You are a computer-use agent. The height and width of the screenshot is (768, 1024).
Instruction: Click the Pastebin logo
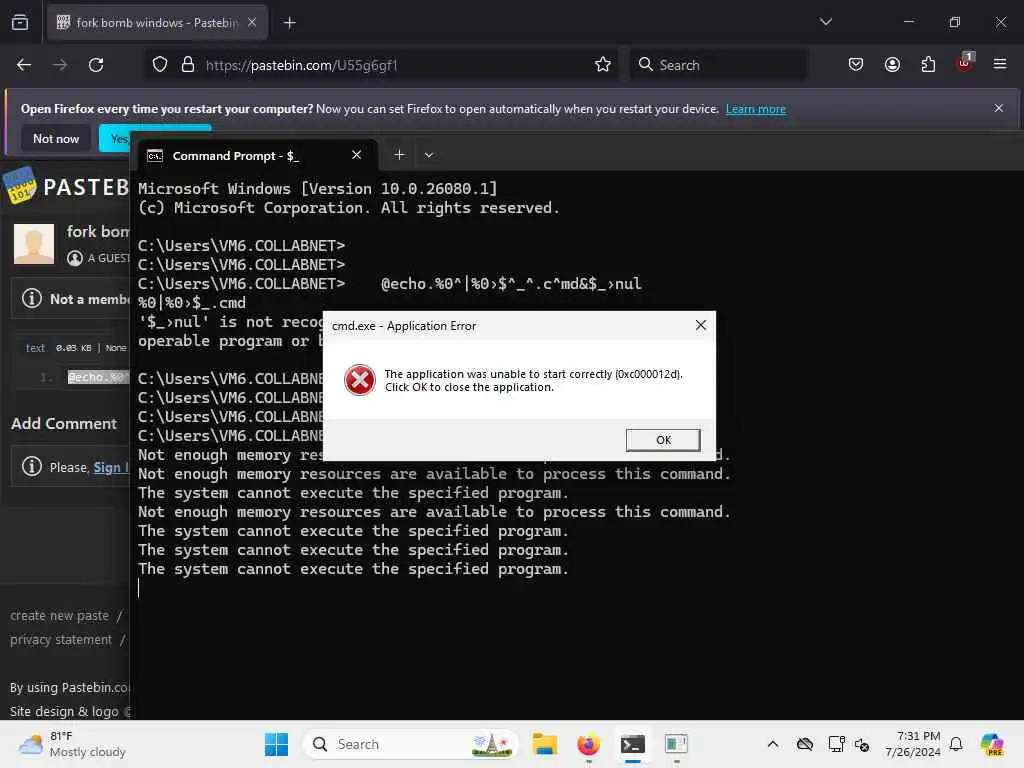click(65, 186)
